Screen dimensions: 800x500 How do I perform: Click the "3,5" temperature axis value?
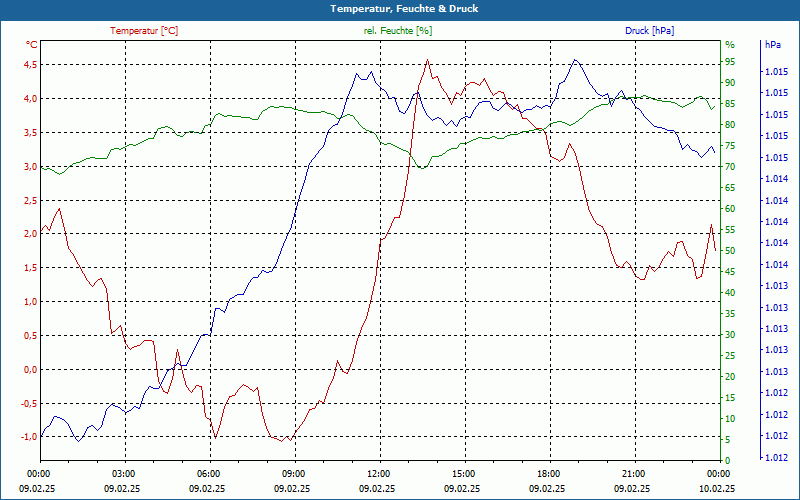point(31,133)
